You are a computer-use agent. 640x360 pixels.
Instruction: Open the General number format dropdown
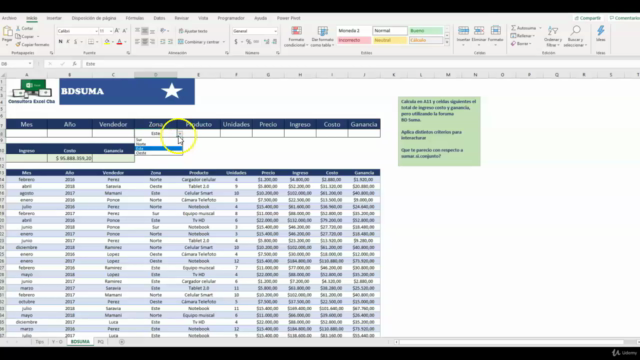point(276,31)
